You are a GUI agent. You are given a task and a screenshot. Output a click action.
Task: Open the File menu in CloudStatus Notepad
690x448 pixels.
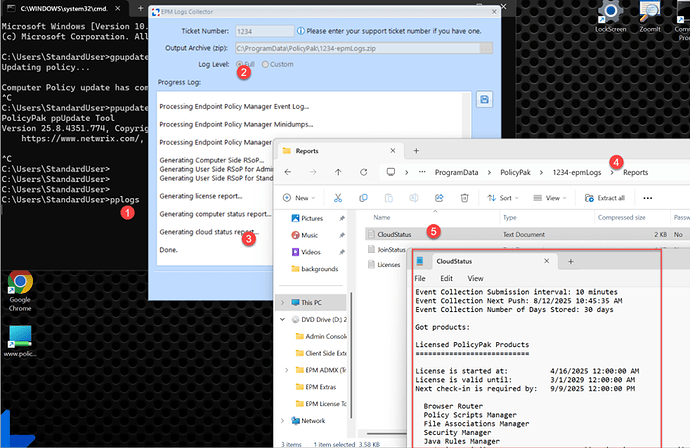420,279
